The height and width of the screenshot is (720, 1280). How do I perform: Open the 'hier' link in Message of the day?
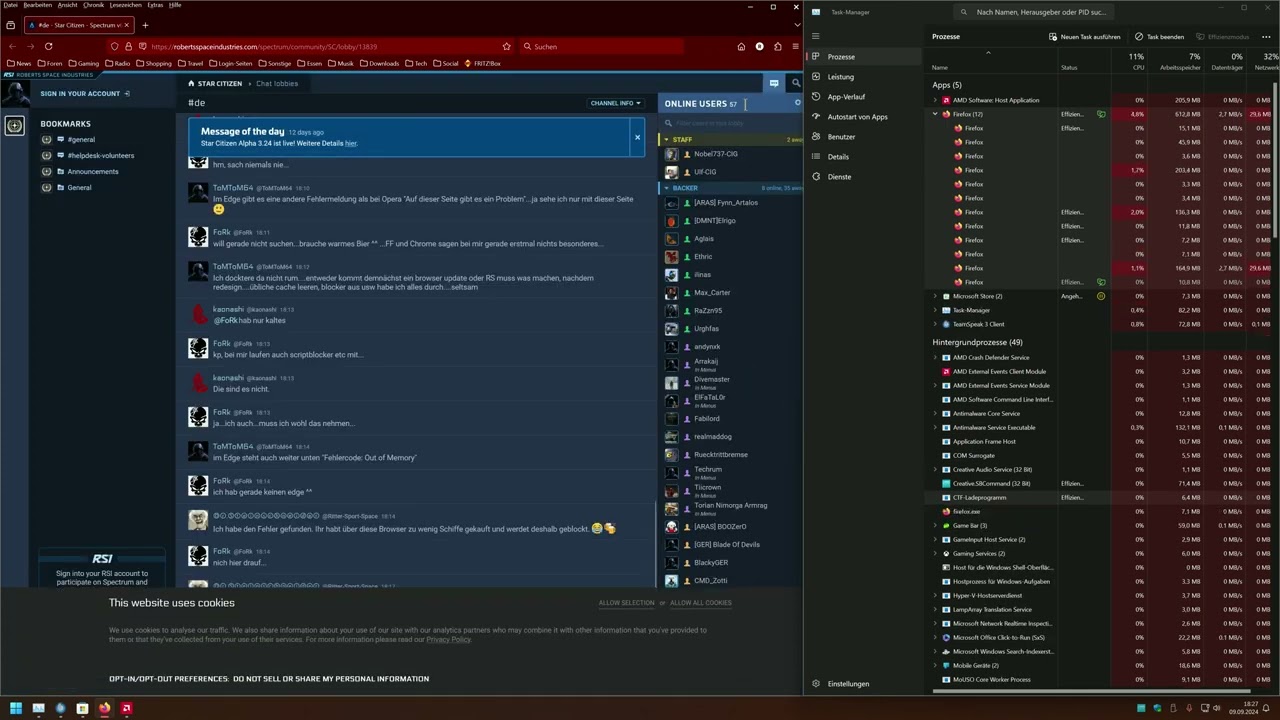tap(350, 143)
